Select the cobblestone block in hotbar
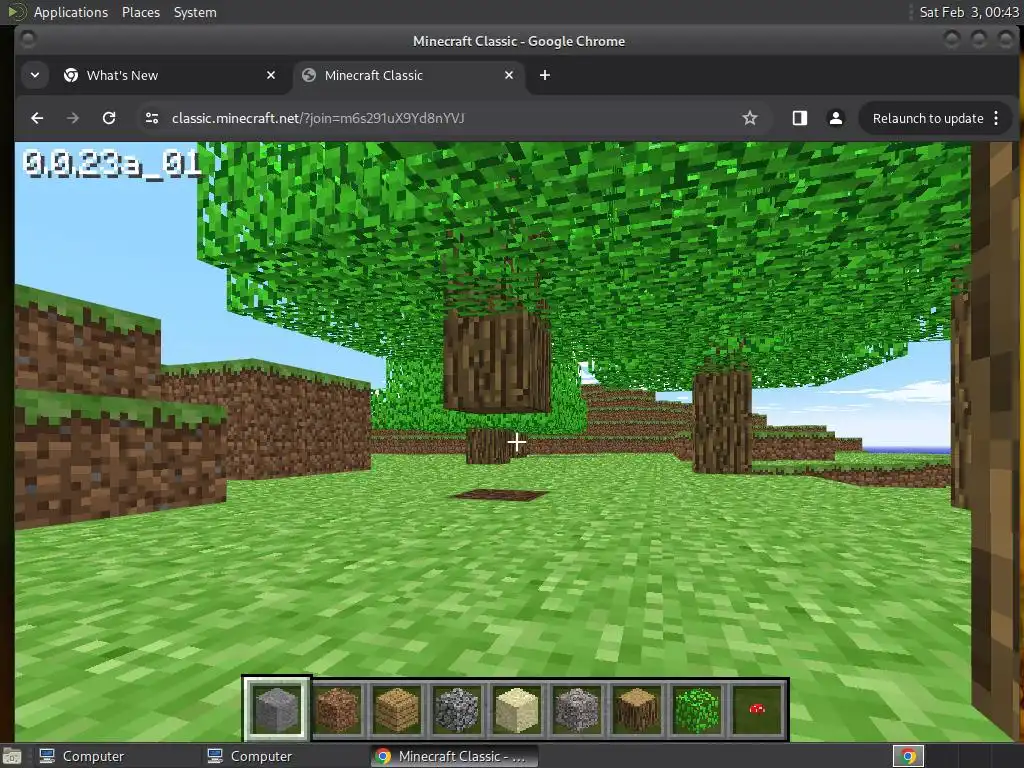This screenshot has width=1024, height=768. coord(457,709)
